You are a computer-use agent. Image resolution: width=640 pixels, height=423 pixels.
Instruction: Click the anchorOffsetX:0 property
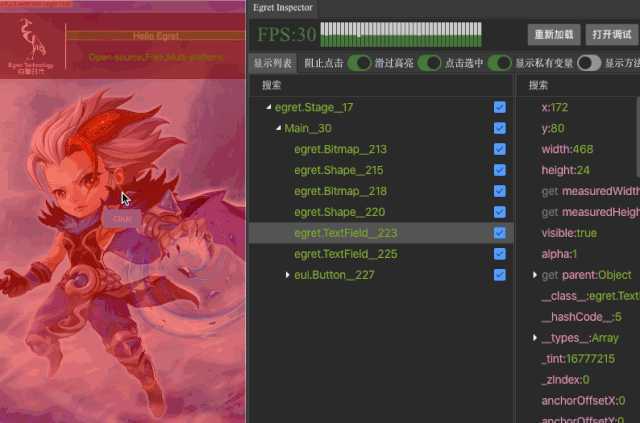tap(583, 401)
